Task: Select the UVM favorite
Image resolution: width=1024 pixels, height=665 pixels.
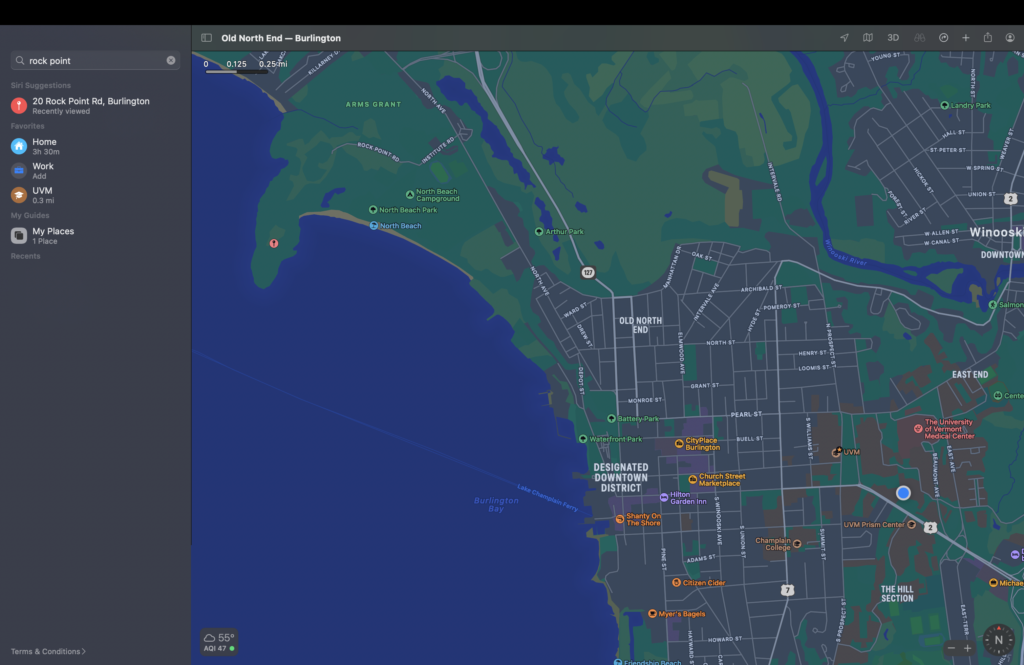Action: tap(42, 195)
